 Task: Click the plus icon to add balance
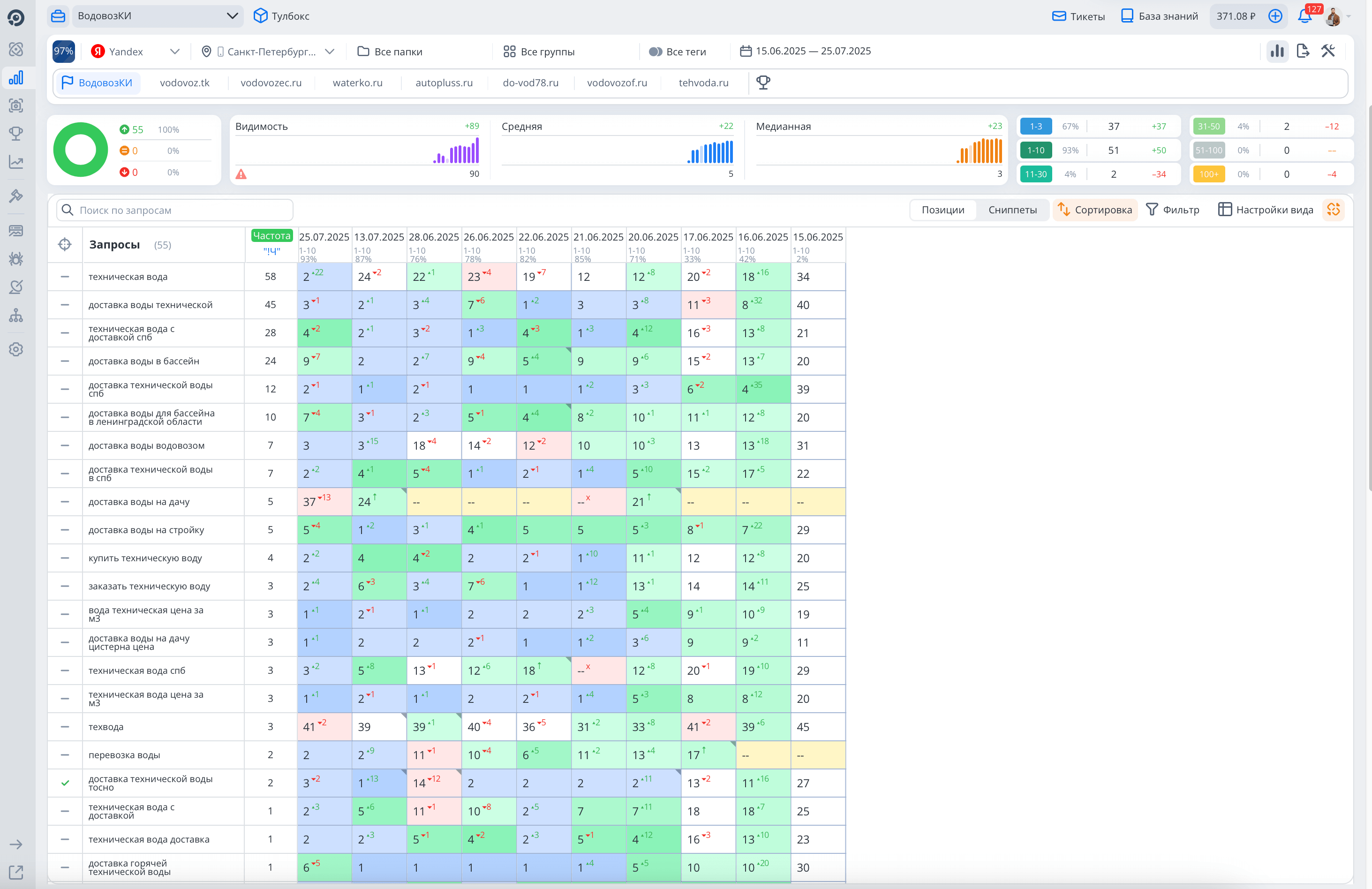click(x=1275, y=16)
